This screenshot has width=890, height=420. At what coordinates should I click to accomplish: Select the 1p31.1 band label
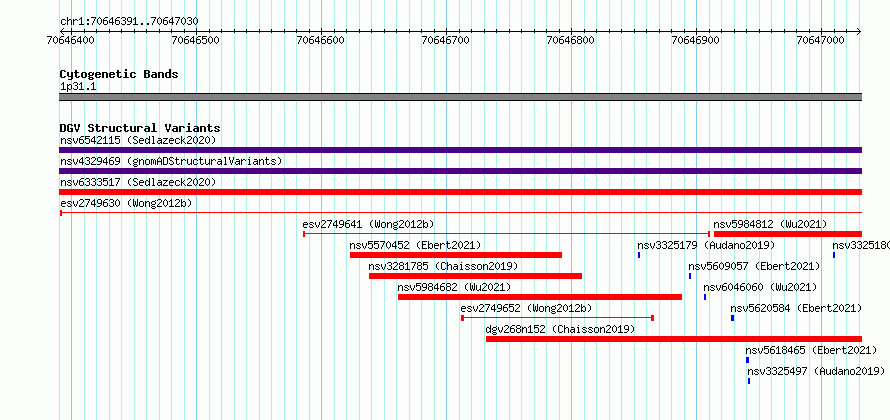click(78, 87)
